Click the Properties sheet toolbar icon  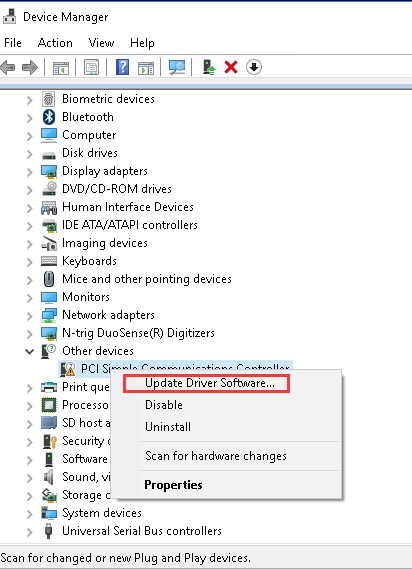(91, 67)
